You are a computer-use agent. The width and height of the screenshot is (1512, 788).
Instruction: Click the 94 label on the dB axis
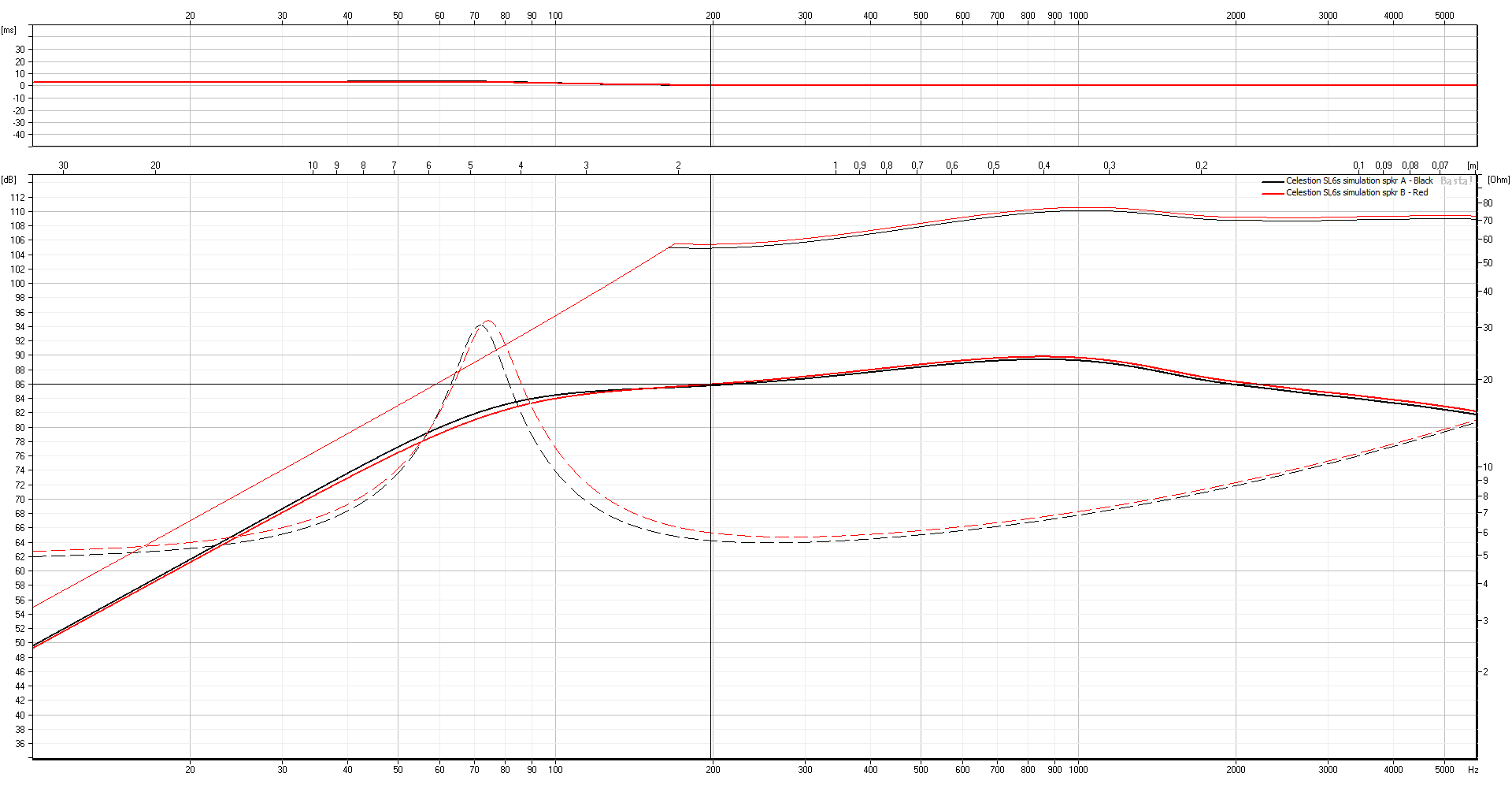pos(20,327)
